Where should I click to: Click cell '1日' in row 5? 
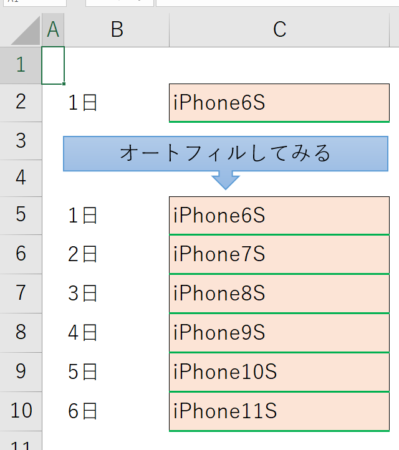(x=117, y=215)
